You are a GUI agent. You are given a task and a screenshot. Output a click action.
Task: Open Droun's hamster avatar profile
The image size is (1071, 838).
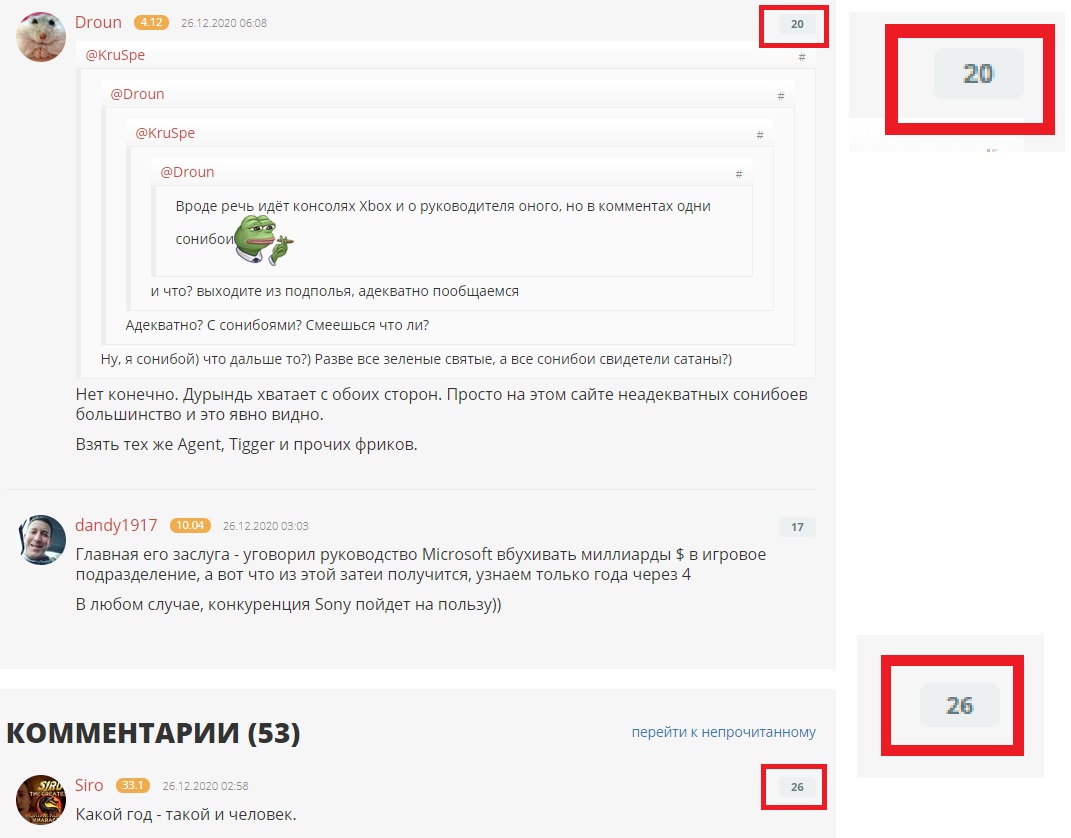tap(40, 36)
